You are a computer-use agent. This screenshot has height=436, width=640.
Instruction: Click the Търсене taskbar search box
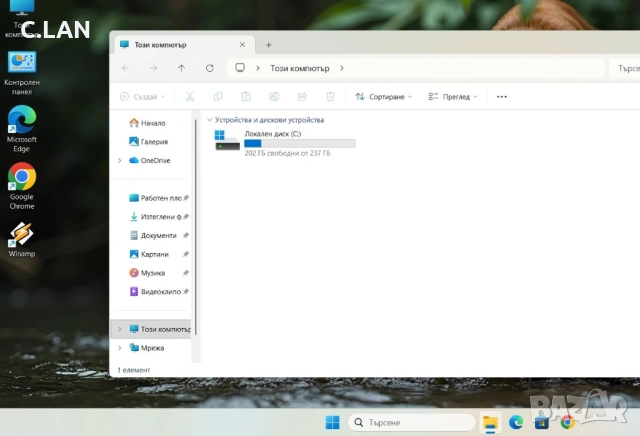[x=411, y=422]
